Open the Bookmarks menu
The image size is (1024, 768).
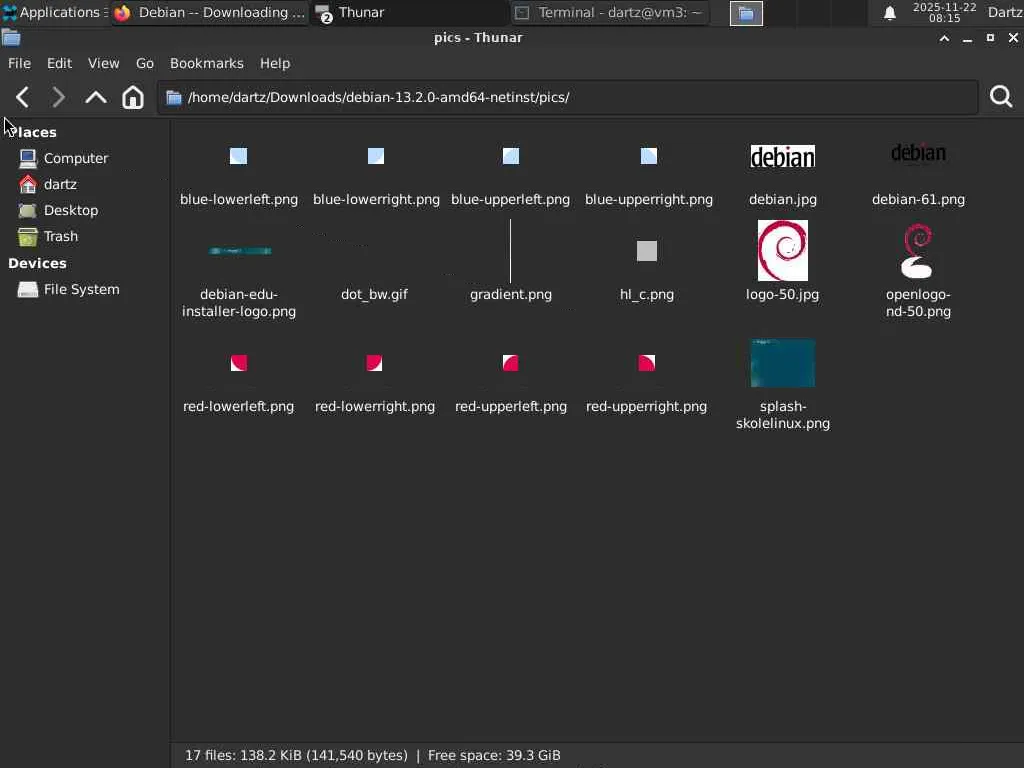[x=206, y=63]
